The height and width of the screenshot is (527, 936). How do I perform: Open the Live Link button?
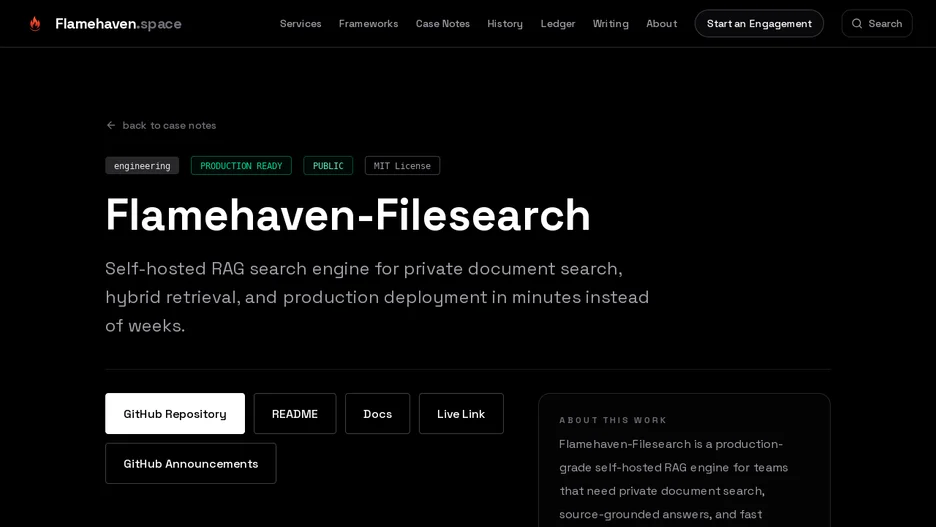point(461,413)
